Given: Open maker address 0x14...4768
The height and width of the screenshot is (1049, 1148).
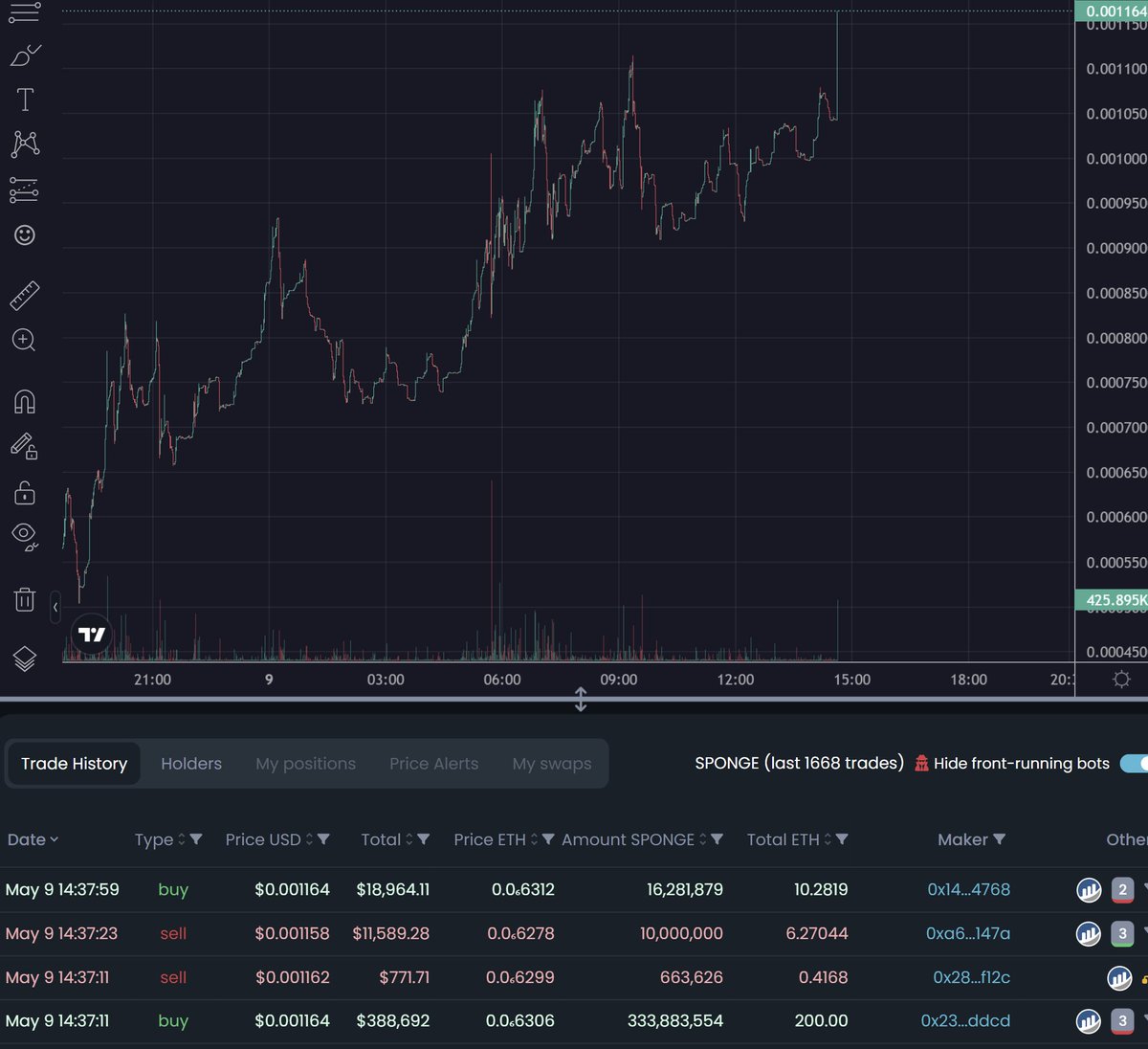Looking at the screenshot, I should (x=968, y=889).
